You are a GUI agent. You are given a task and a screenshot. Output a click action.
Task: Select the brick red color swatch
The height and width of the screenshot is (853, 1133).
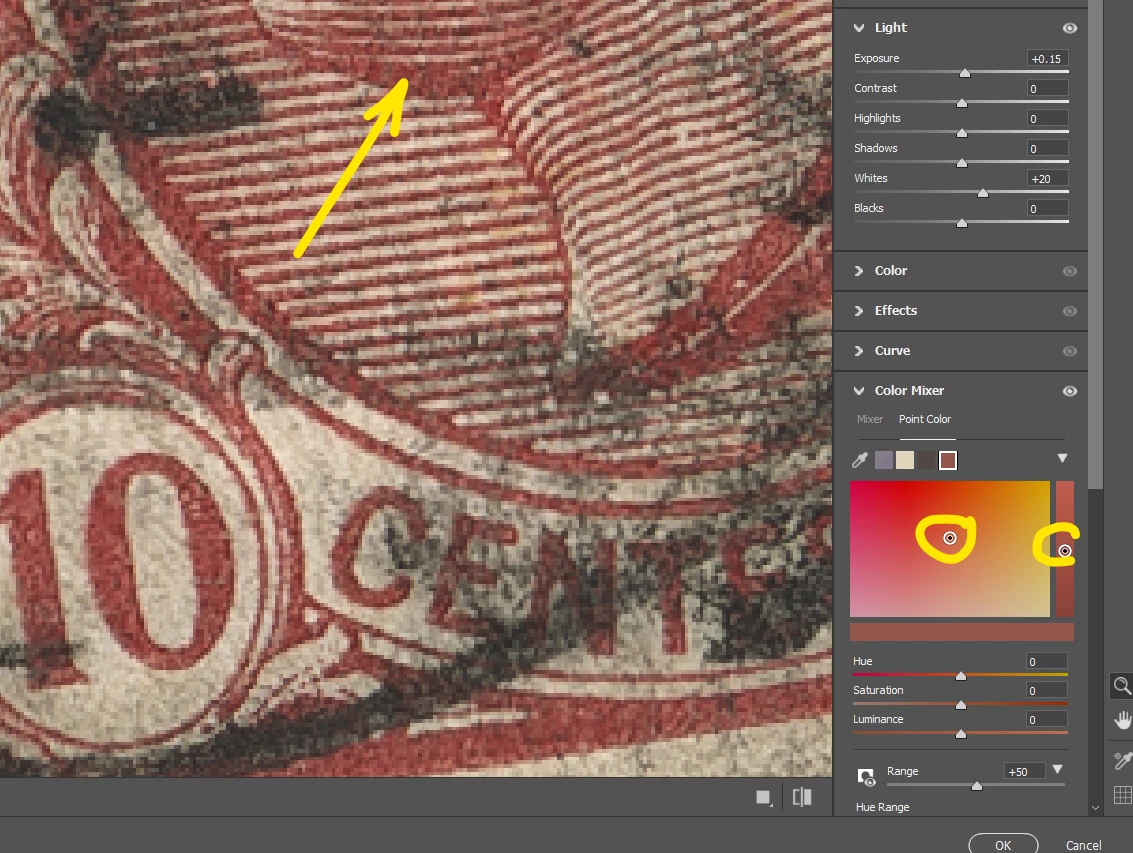click(x=948, y=460)
